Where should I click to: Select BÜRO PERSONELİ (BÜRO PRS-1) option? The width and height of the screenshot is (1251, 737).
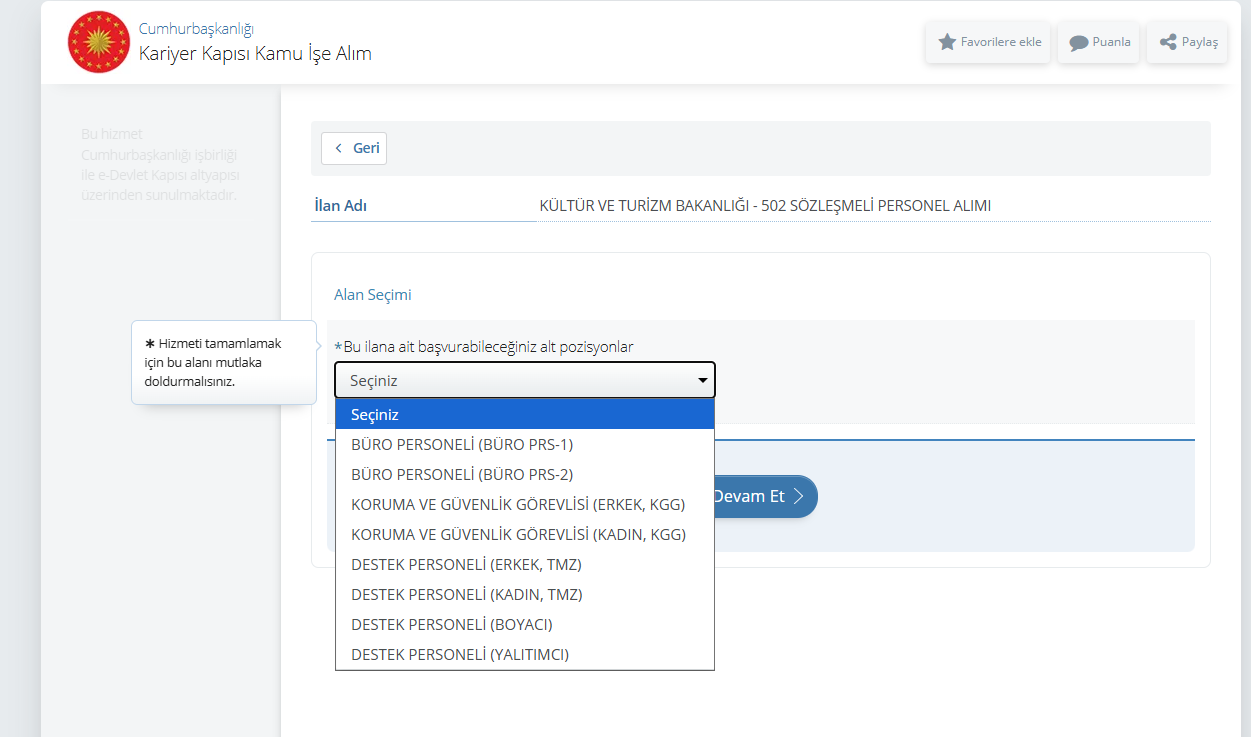[x=525, y=444]
